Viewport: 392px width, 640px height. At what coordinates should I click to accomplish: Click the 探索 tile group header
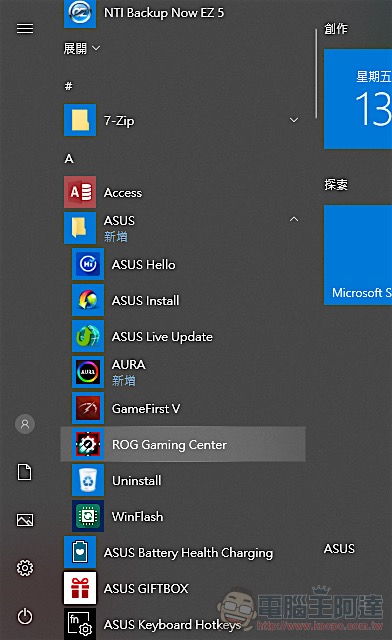336,184
